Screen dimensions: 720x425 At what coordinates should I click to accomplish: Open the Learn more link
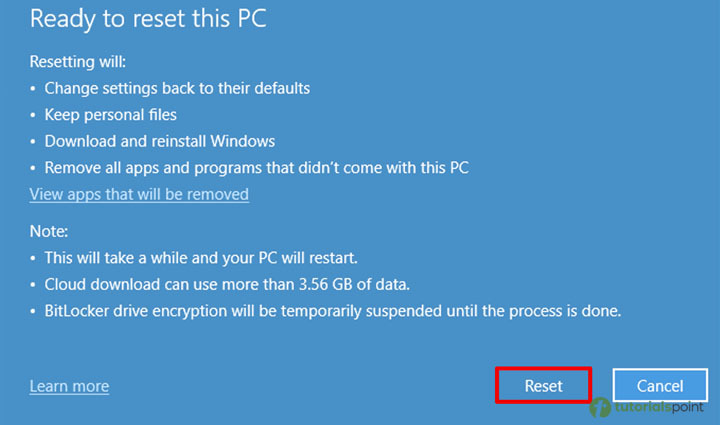tap(69, 386)
